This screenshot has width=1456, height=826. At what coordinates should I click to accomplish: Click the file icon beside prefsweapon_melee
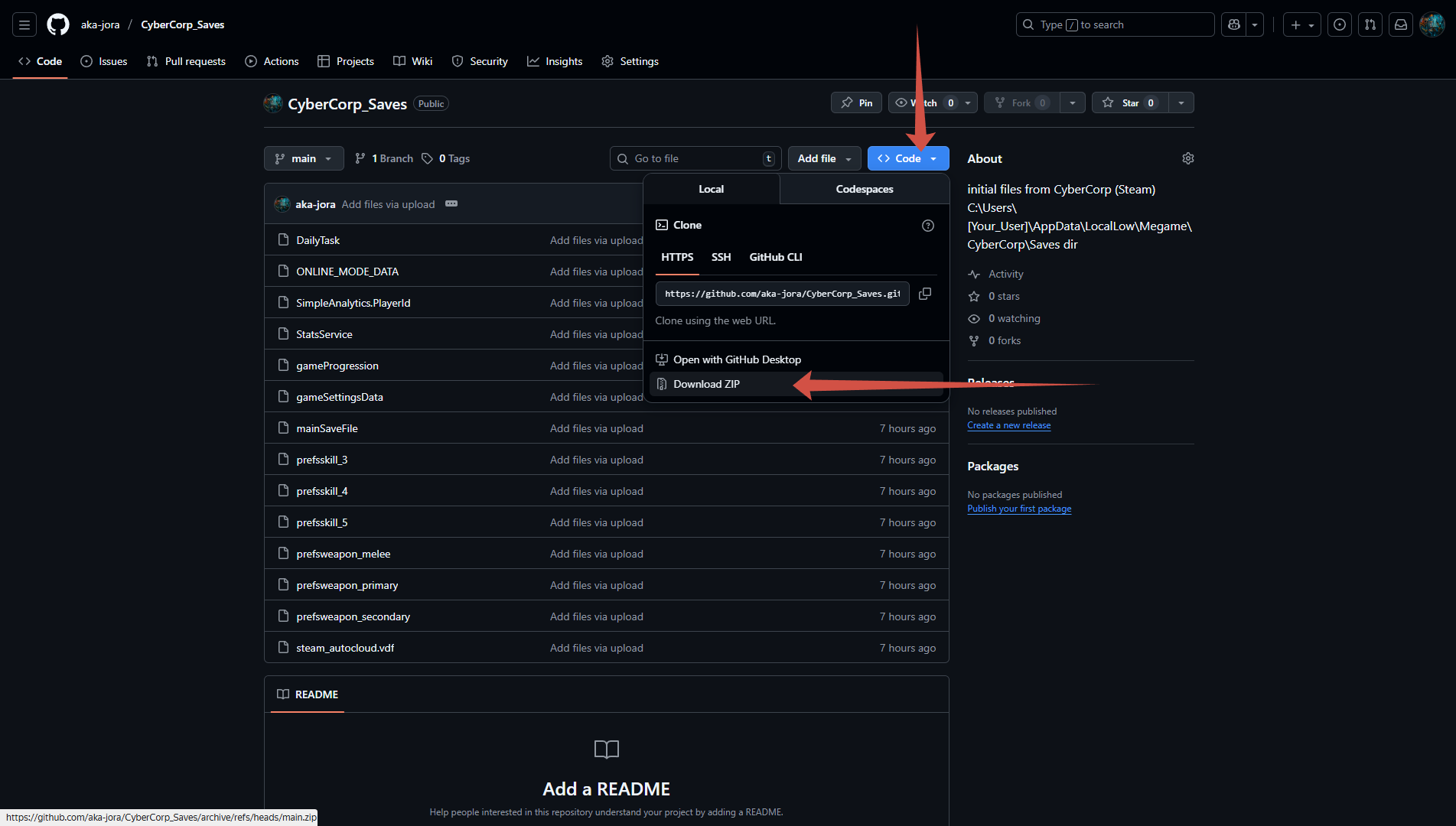(283, 553)
